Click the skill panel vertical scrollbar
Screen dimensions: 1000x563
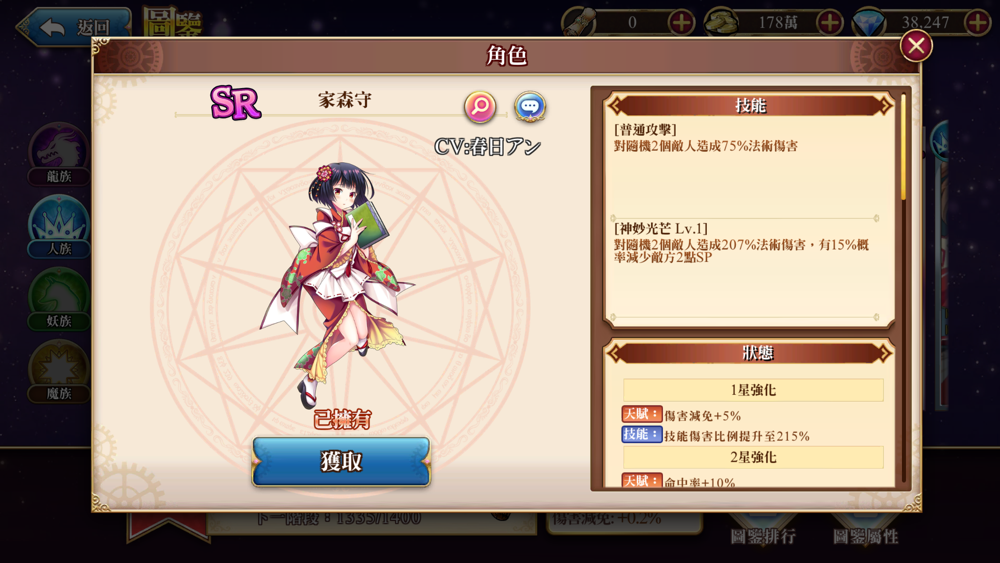tap(904, 147)
